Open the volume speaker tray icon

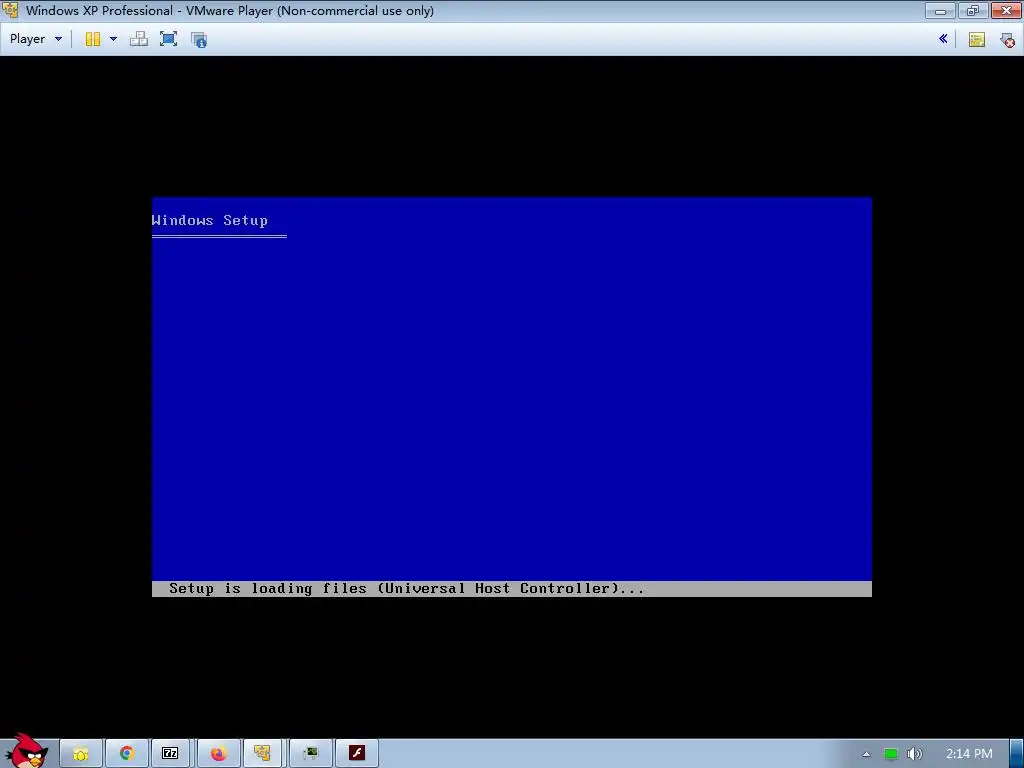pyautogui.click(x=914, y=754)
